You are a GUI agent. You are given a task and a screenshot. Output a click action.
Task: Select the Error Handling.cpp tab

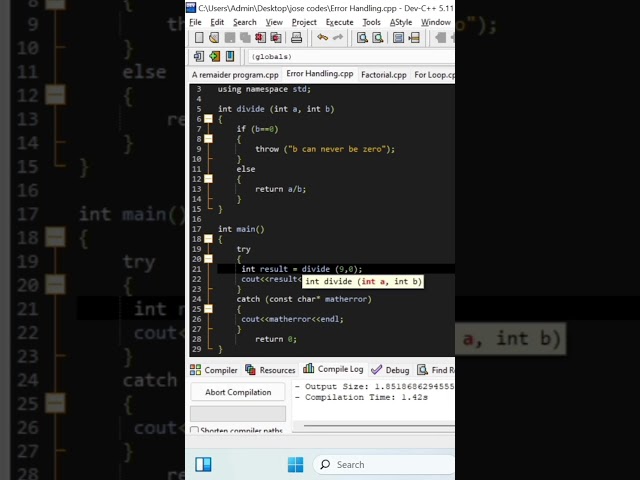point(320,74)
